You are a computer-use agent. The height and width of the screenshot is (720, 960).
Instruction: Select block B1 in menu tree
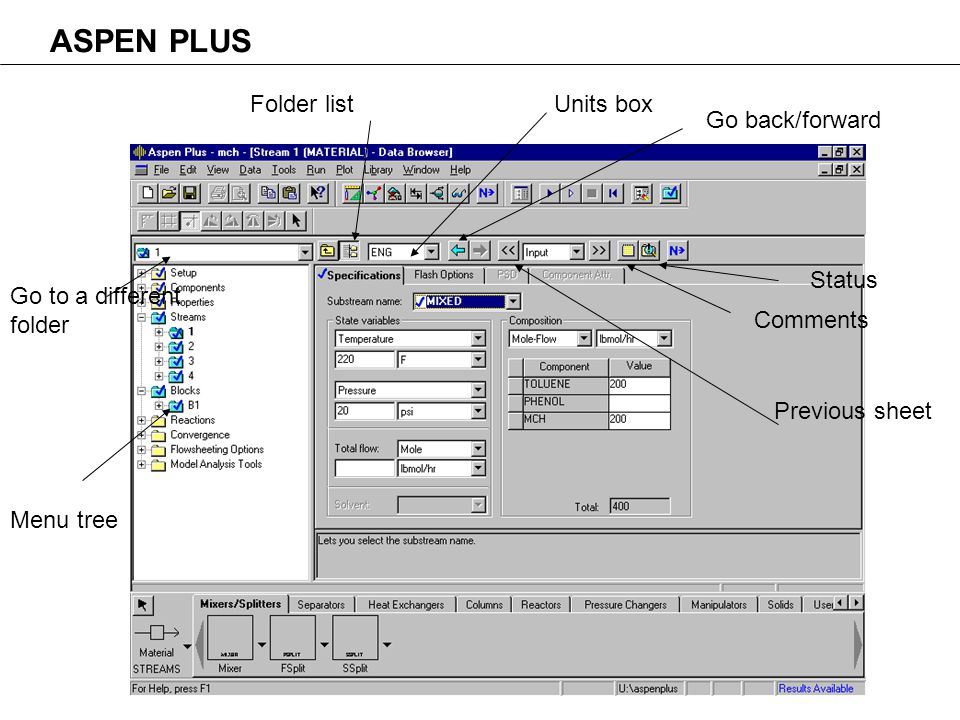193,405
